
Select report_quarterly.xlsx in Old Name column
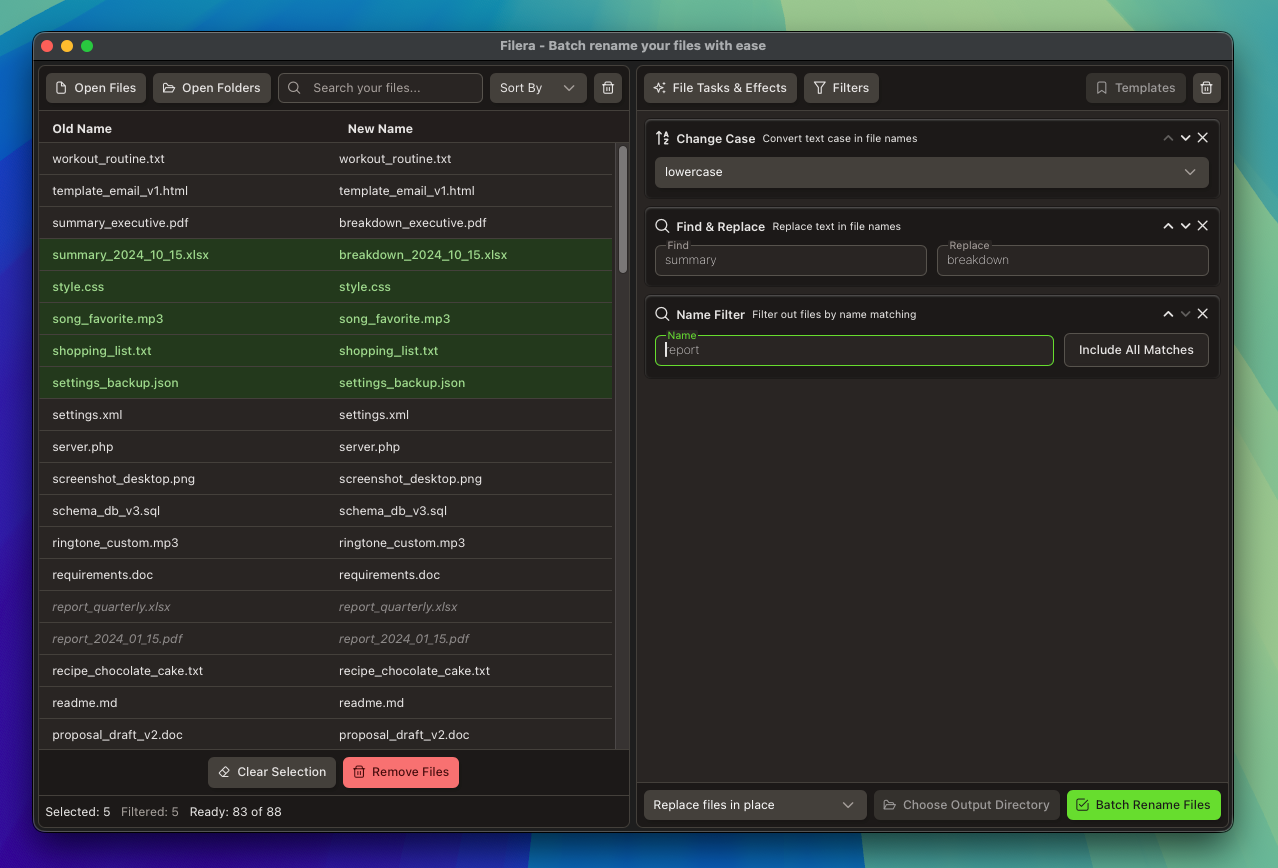(x=111, y=607)
